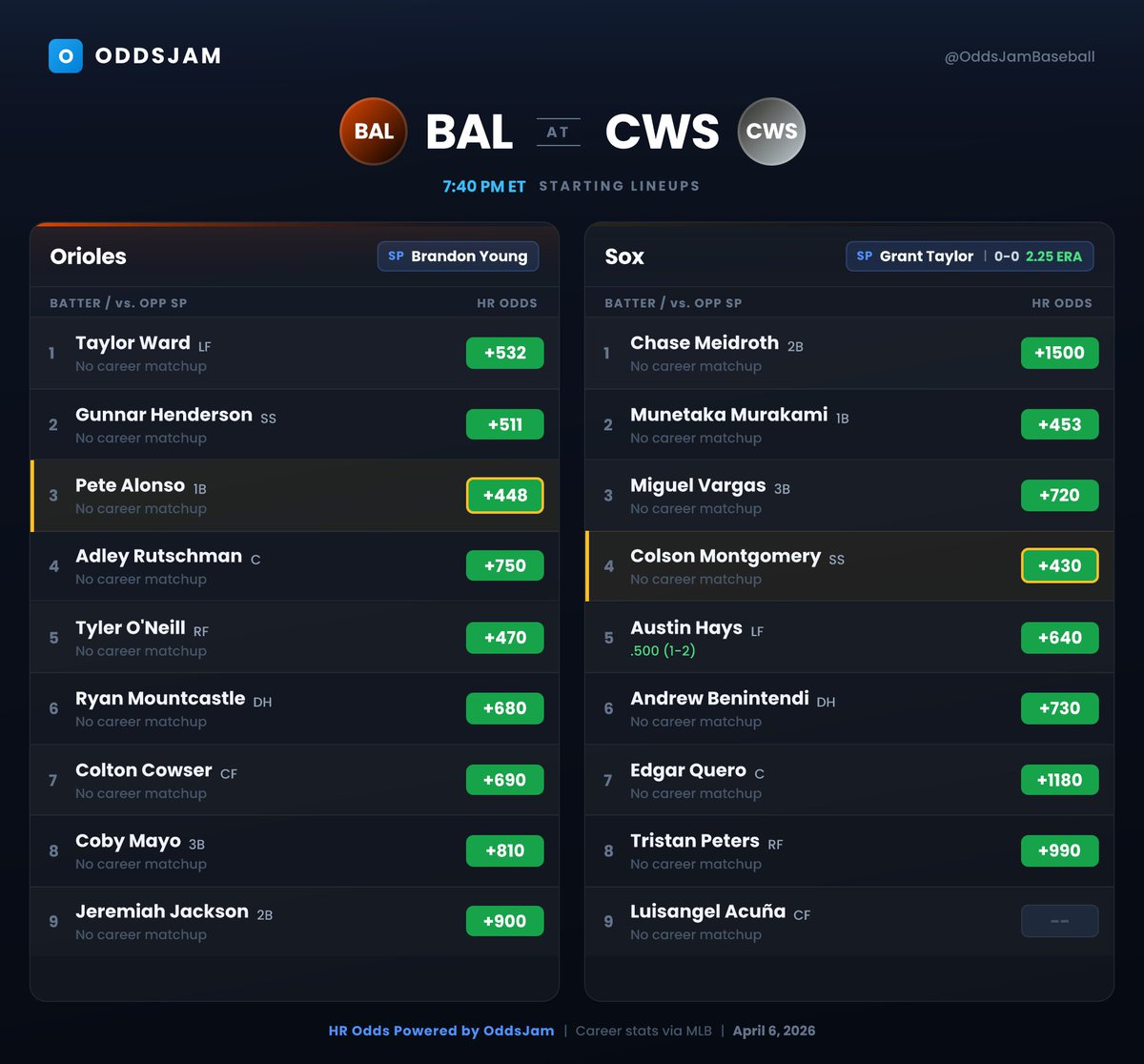Screen dimensions: 1144x1064
Task: Toggle the highlighted +430 odds for Colson Montgomery
Action: pos(1059,565)
